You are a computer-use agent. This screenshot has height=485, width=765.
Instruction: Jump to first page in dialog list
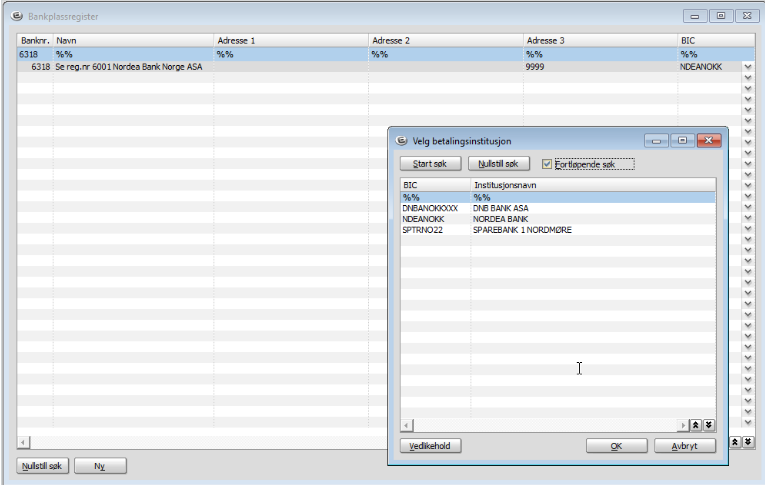click(696, 425)
